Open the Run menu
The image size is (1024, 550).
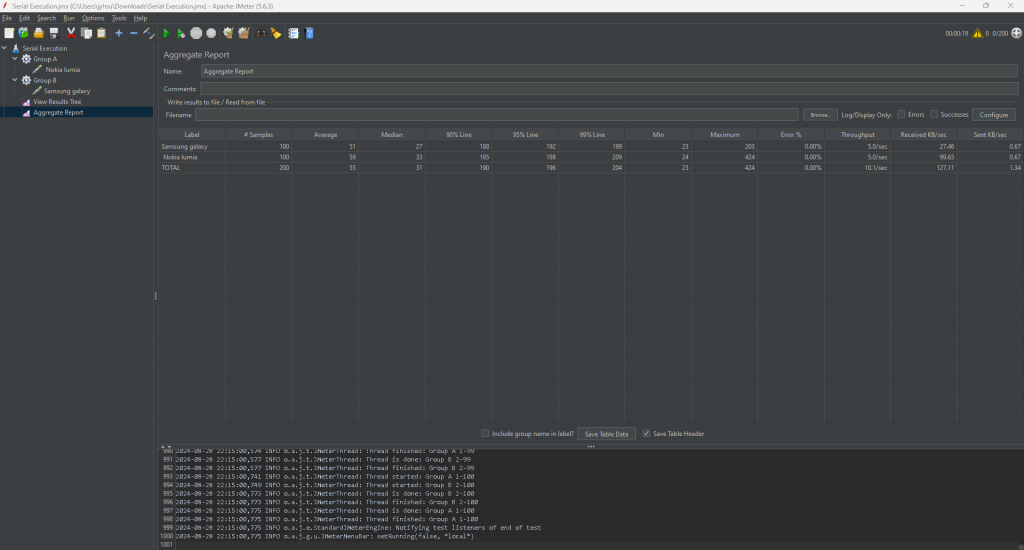tap(69, 18)
